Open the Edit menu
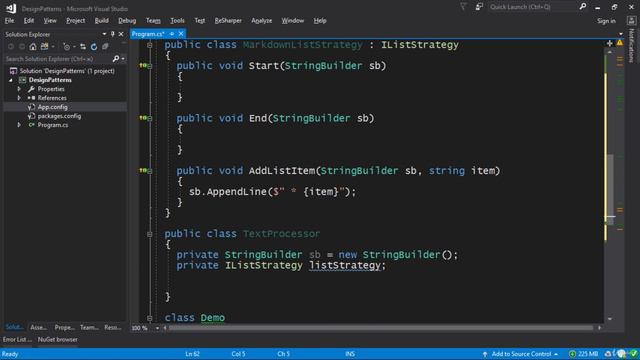The image size is (640, 360). click(29, 20)
